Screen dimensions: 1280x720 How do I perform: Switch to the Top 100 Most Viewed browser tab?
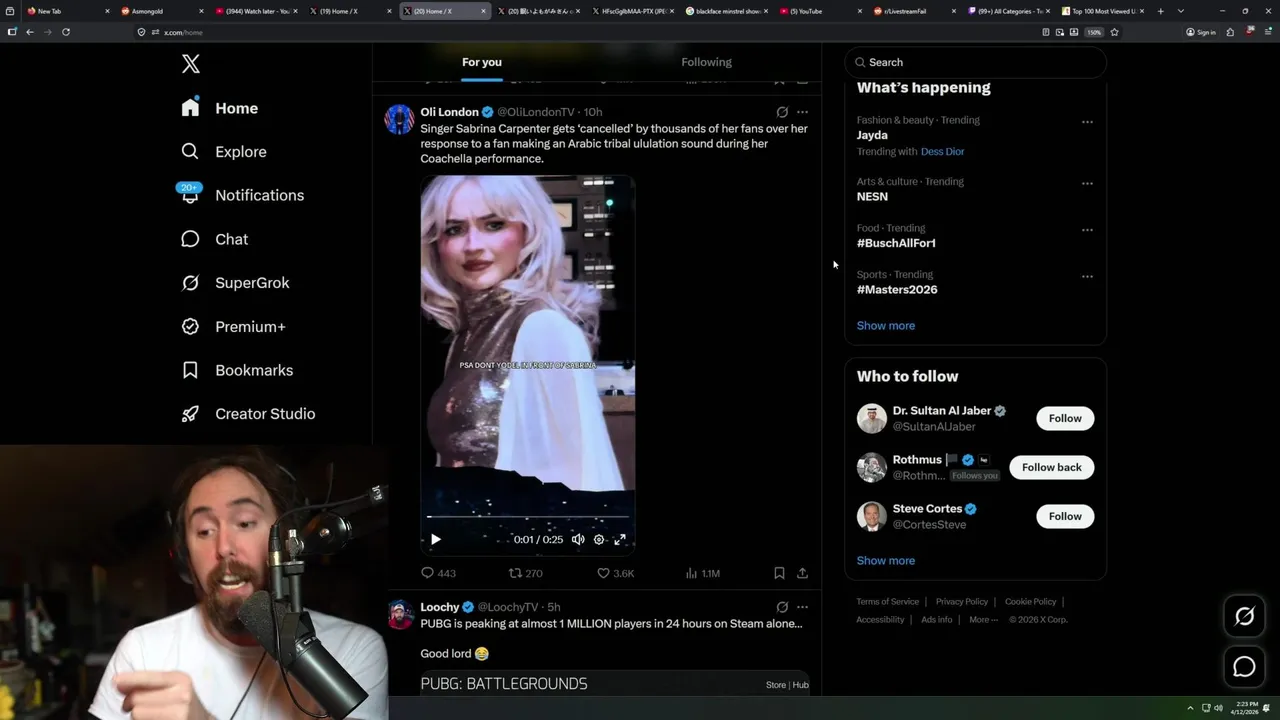1100,11
